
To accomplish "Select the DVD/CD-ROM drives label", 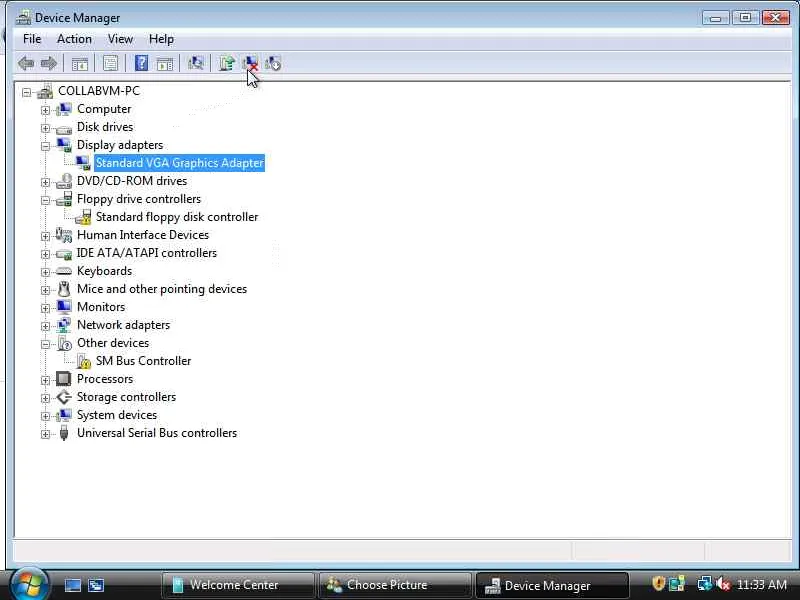I will (132, 181).
